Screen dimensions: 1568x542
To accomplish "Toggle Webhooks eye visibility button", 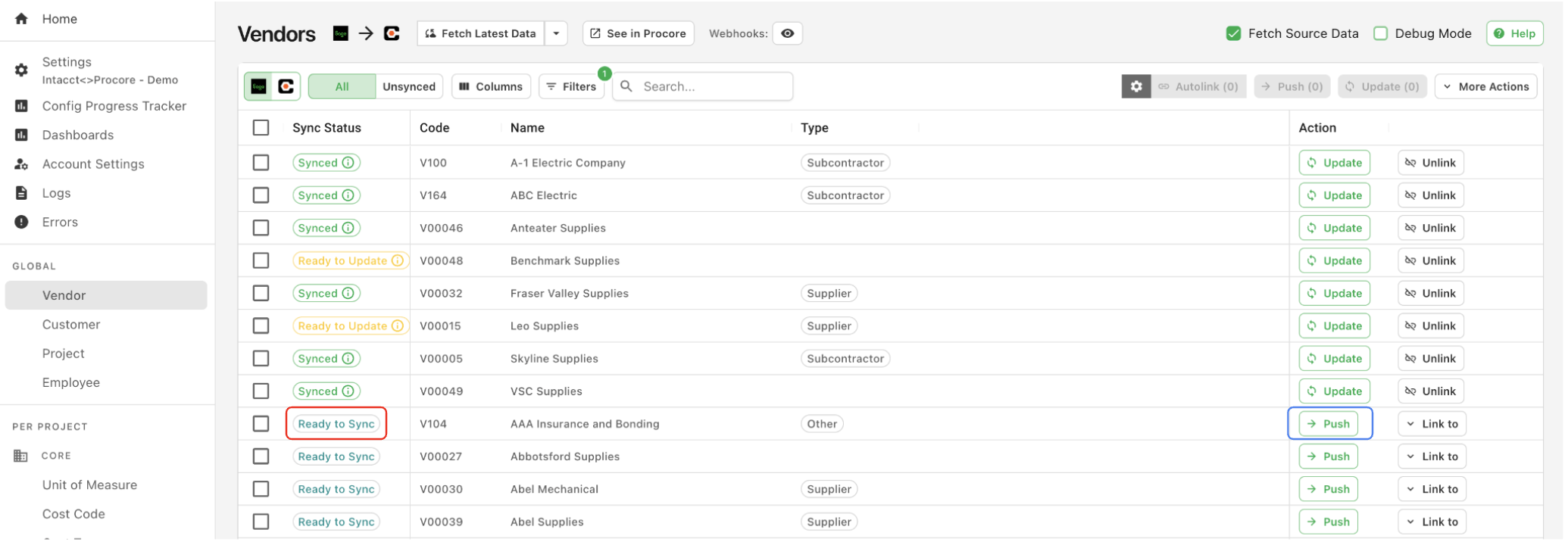I will (787, 33).
